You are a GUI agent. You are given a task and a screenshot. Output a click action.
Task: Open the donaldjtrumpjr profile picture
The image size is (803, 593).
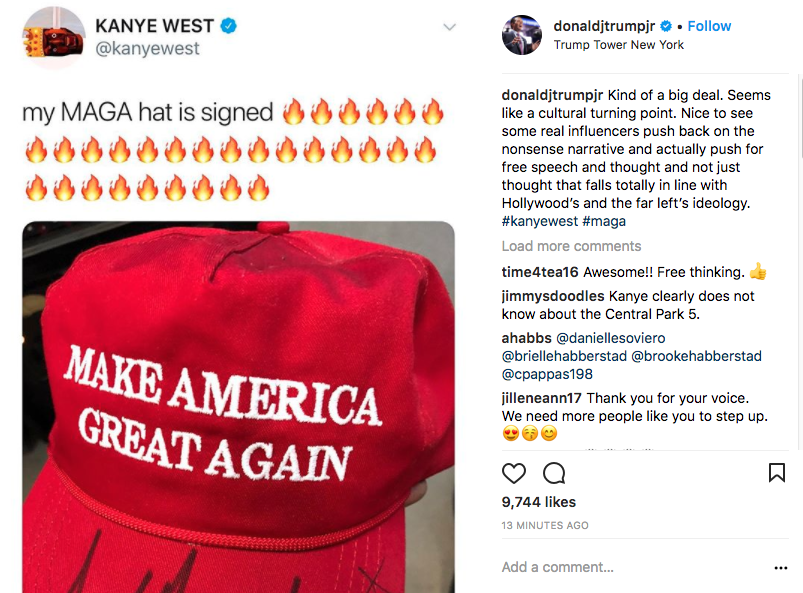tap(522, 35)
